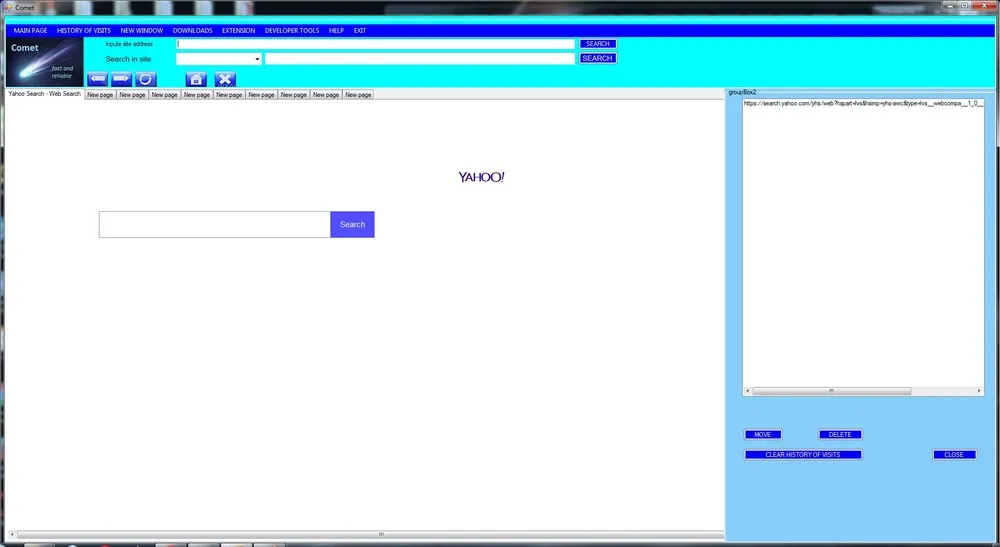
Task: Click the Delete button in history panel
Action: coord(840,435)
